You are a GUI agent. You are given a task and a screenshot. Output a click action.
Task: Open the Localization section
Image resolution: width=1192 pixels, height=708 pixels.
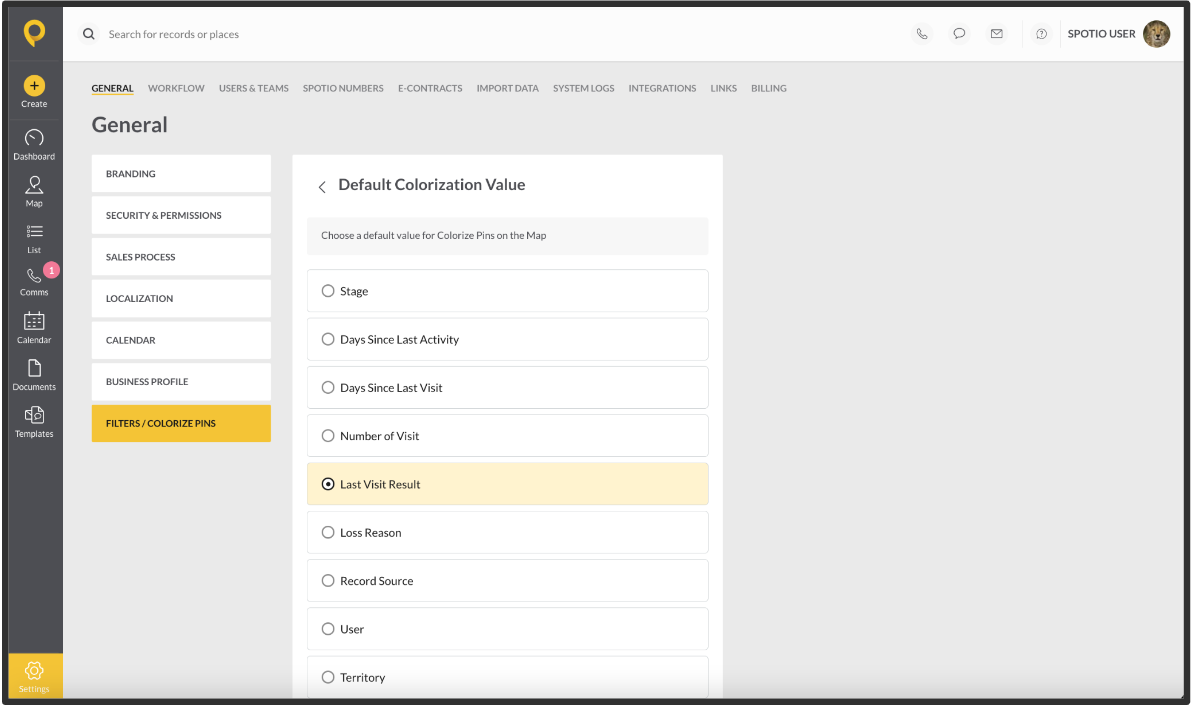coord(182,299)
